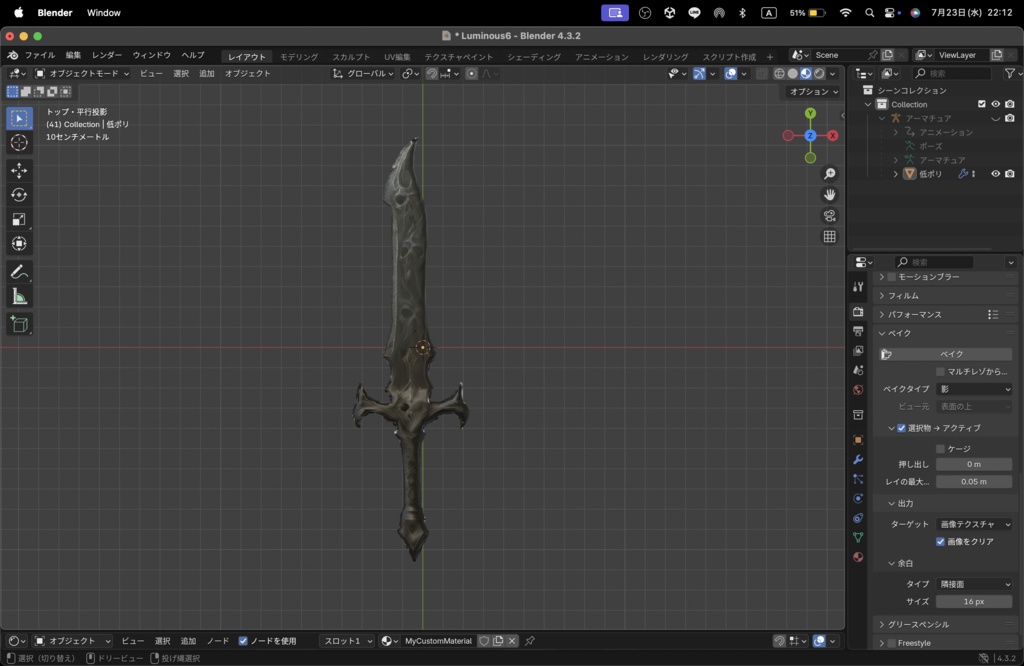
Task: Select the Move tool in the toolbar
Action: [18, 170]
